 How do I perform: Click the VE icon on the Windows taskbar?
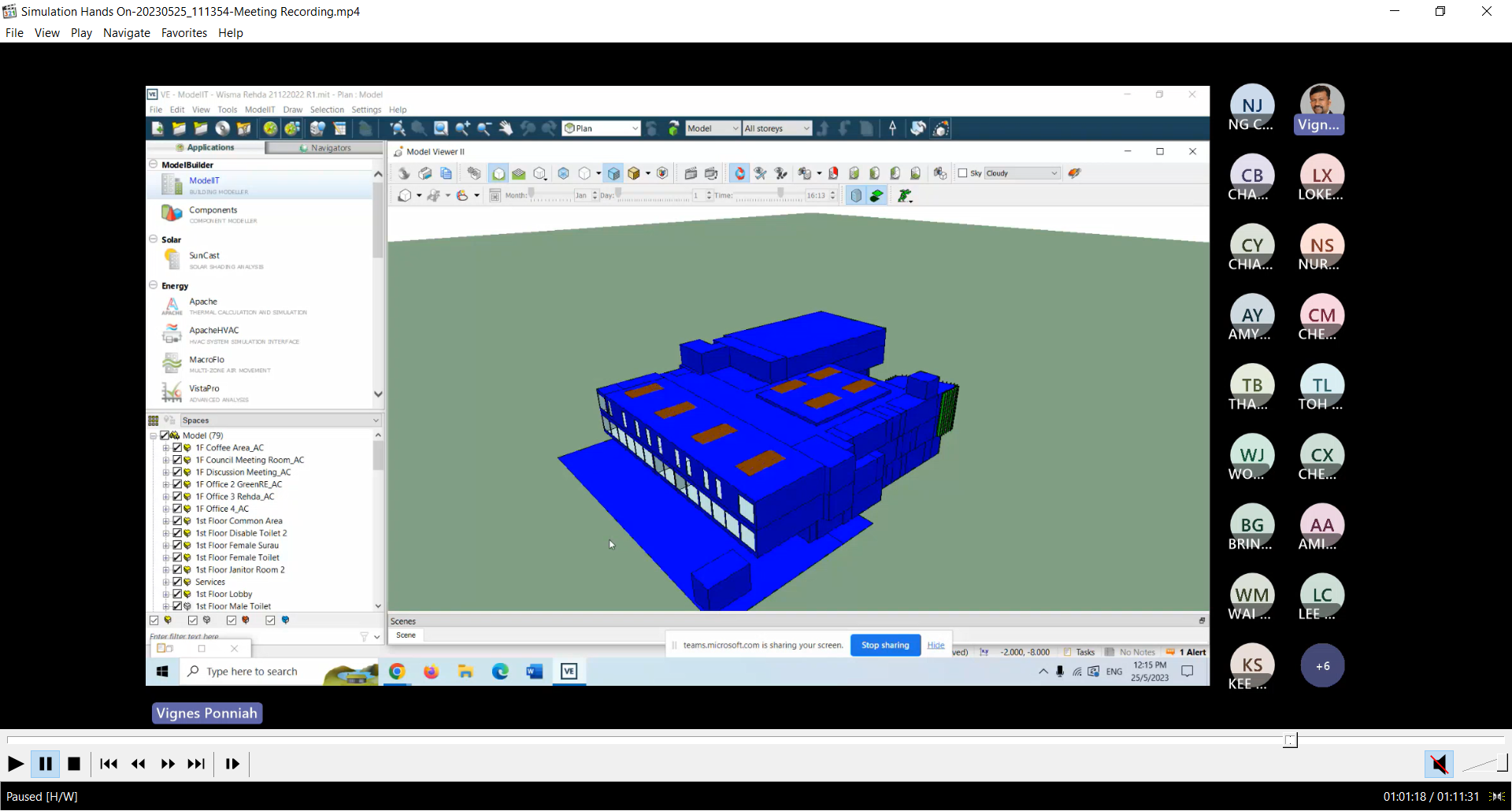(x=569, y=672)
